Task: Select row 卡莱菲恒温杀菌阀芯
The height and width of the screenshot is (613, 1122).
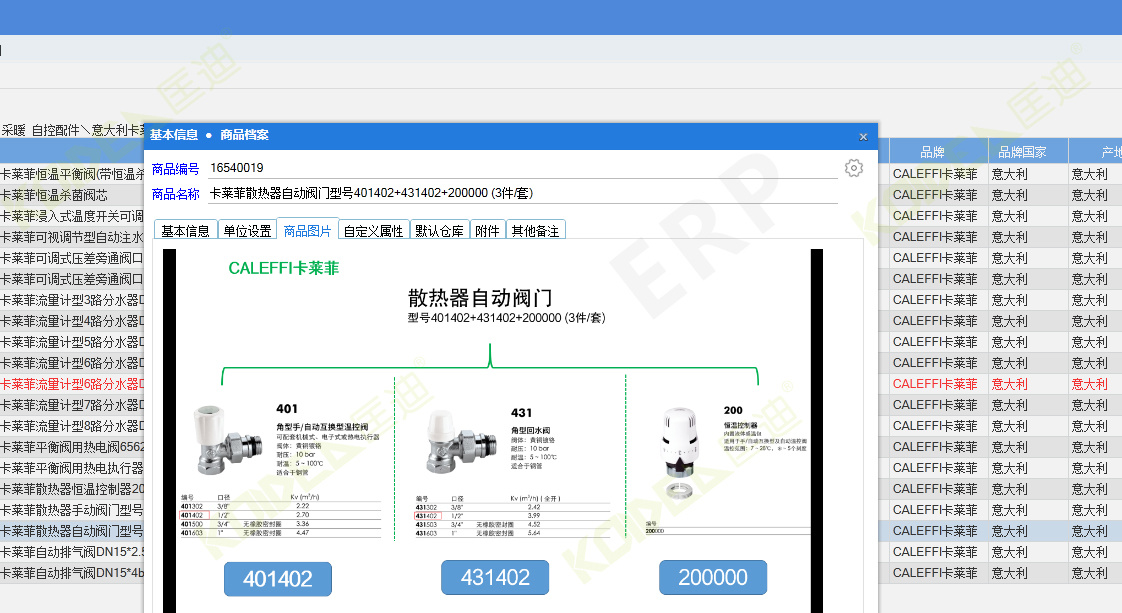Action: pos(72,195)
